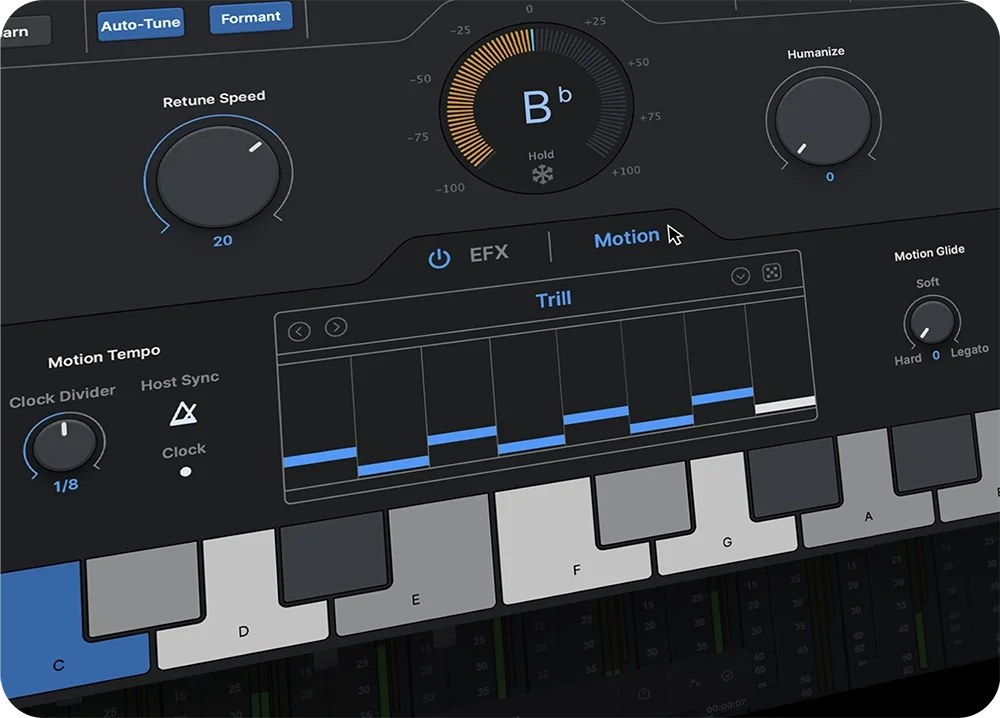Go to previous motion pattern arrow

click(x=299, y=332)
